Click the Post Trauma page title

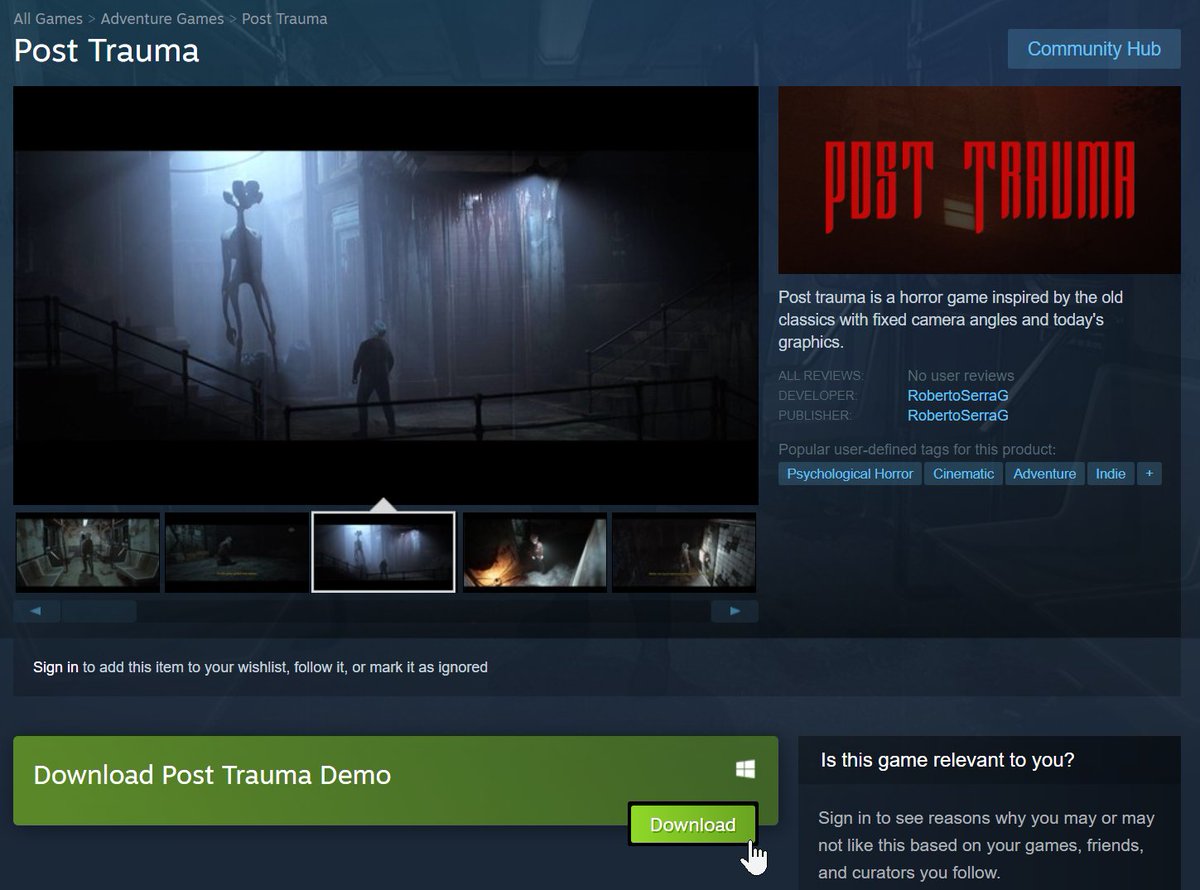[x=106, y=51]
